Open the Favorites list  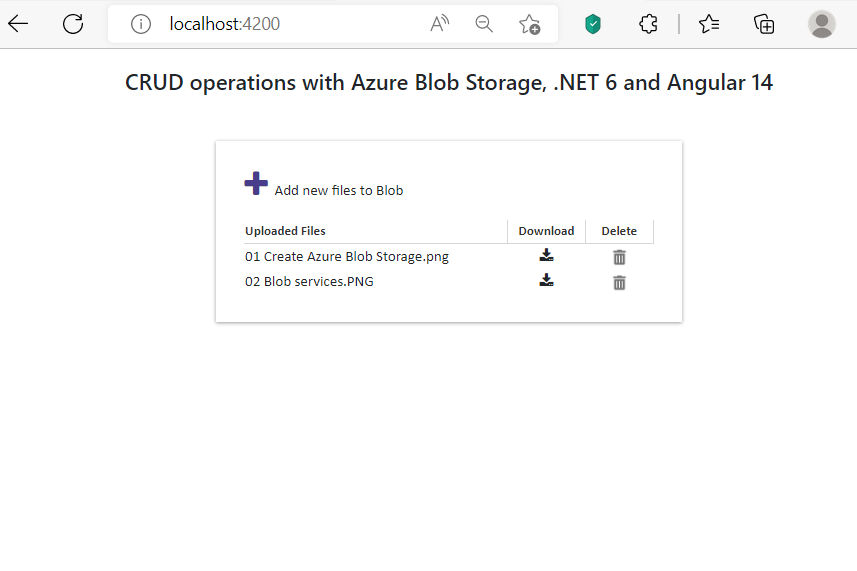coord(709,24)
